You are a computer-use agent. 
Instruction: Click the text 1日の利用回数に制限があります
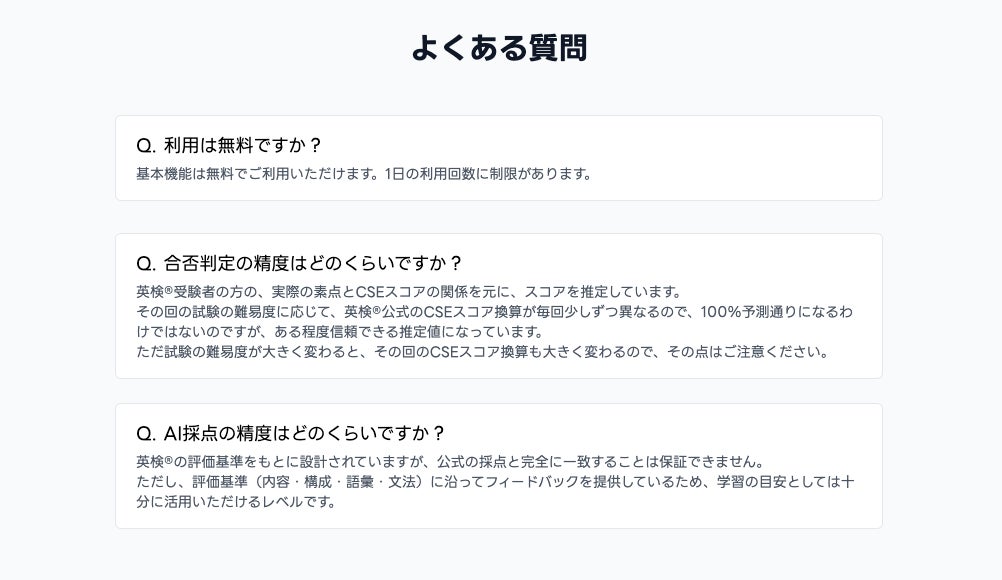(x=487, y=174)
